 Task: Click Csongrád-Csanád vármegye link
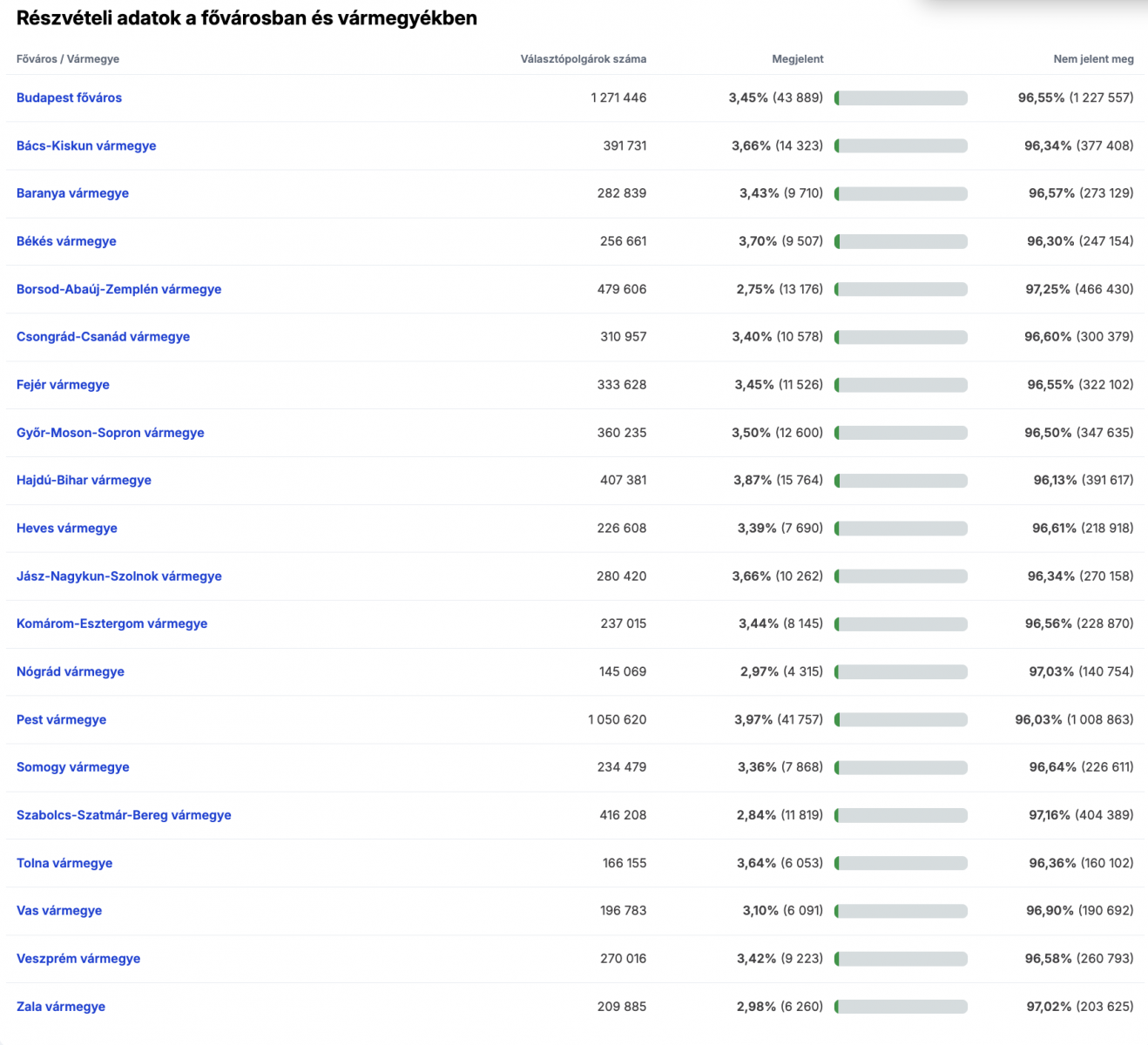[103, 337]
